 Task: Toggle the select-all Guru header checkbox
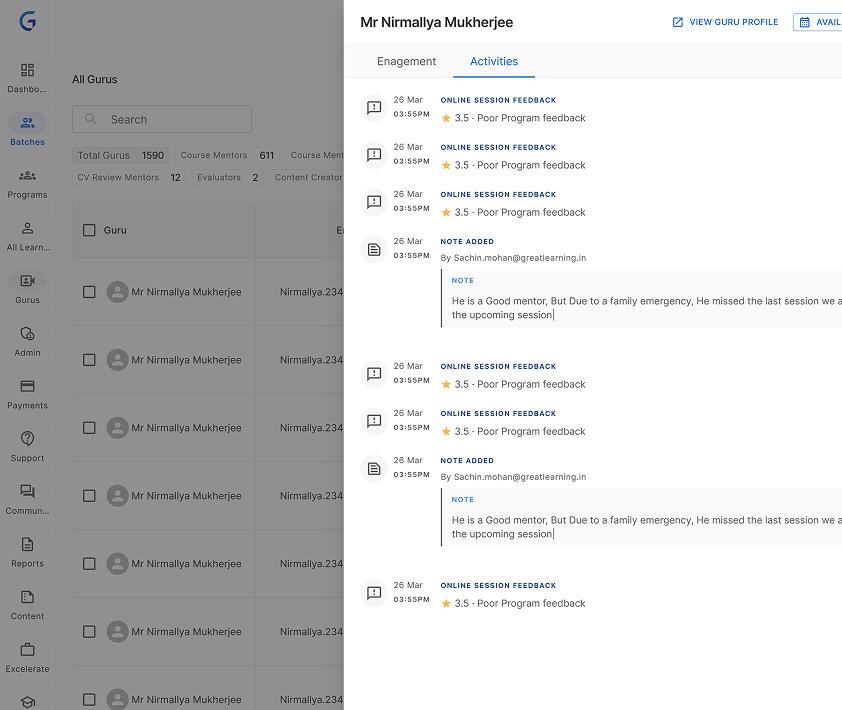[x=89, y=230]
